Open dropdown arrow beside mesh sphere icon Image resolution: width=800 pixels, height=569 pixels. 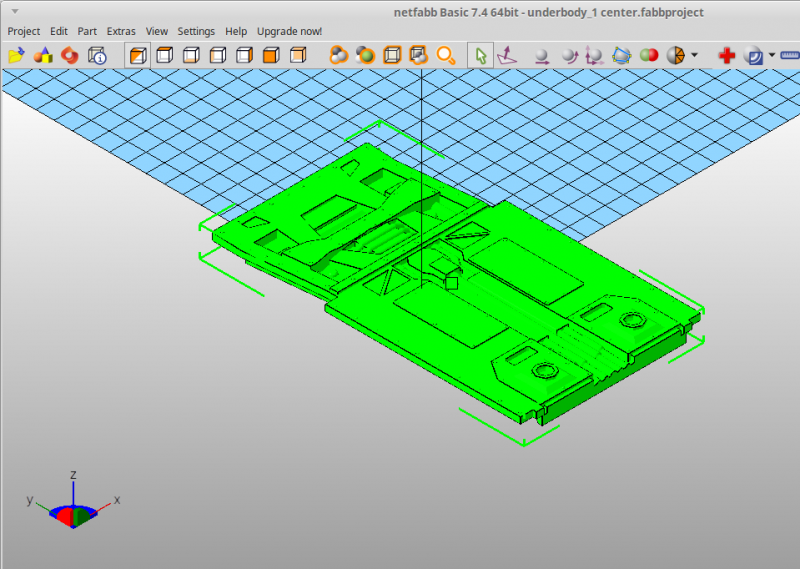694,55
